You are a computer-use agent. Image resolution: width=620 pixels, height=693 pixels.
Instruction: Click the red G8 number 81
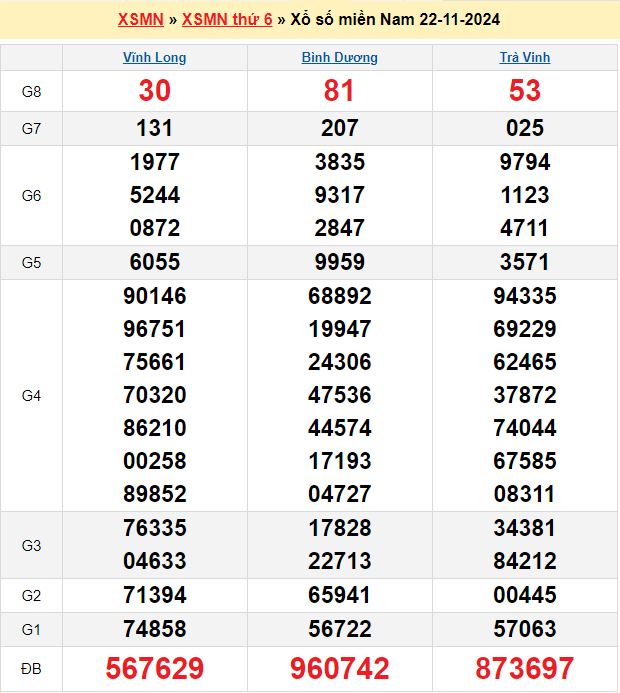pos(339,91)
